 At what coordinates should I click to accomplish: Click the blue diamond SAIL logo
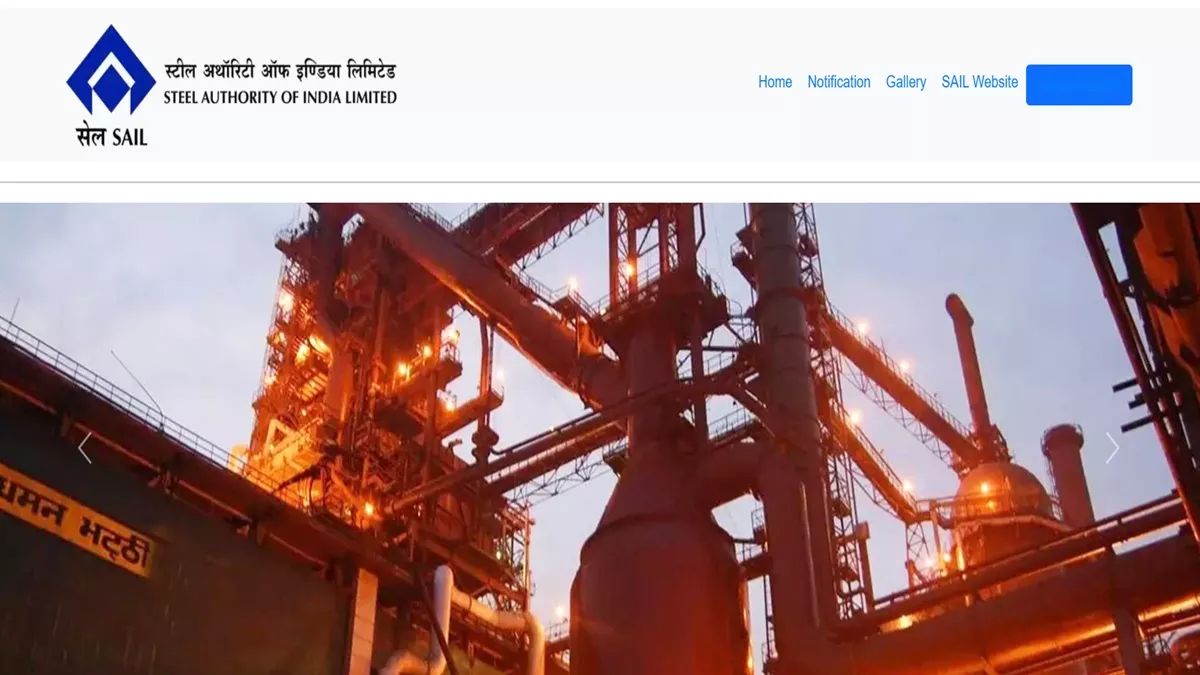tap(111, 70)
